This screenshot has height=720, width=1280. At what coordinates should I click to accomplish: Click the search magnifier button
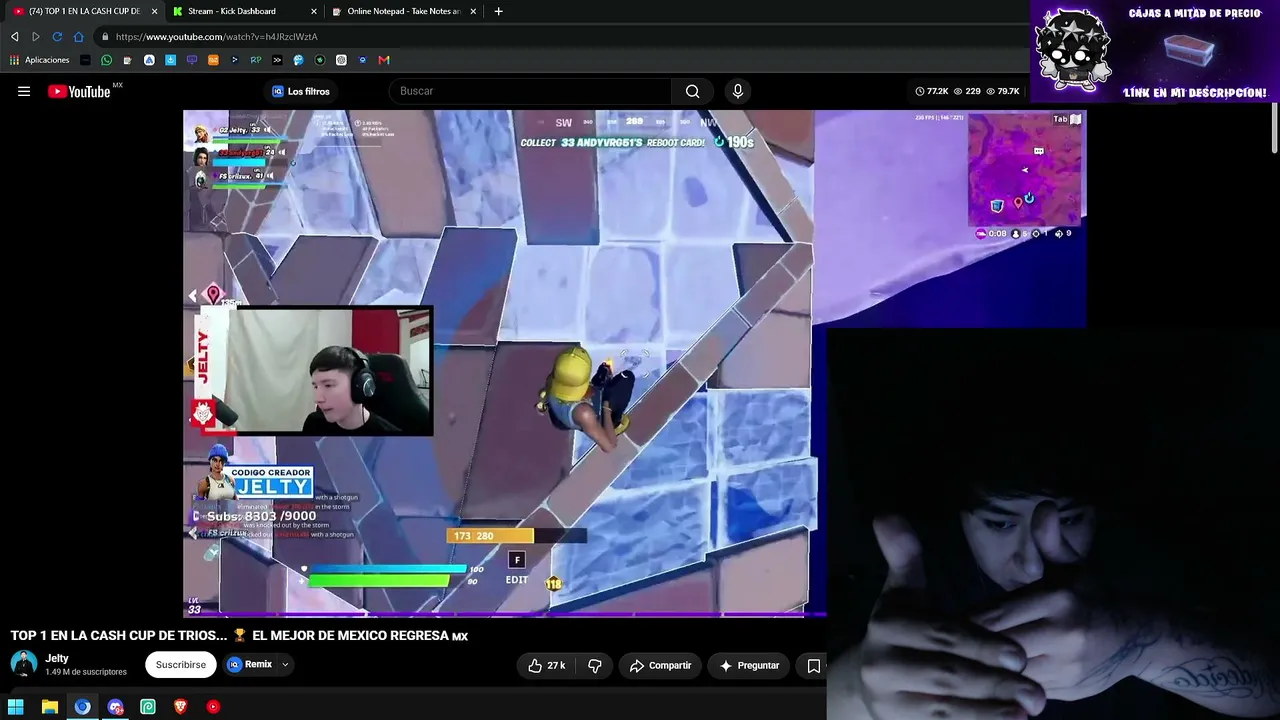692,91
